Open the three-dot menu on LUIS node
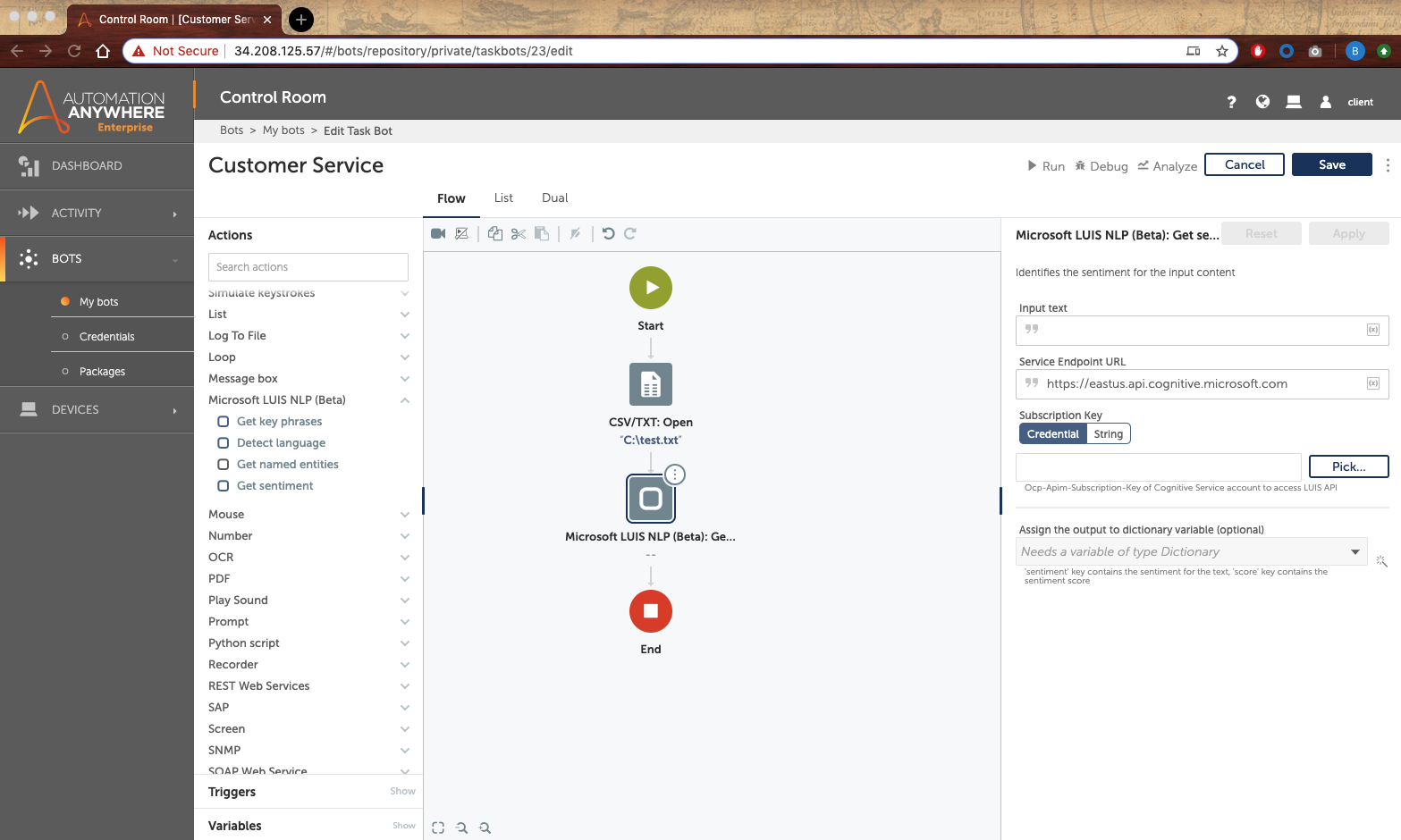This screenshot has height=840, width=1401. pyautogui.click(x=675, y=475)
